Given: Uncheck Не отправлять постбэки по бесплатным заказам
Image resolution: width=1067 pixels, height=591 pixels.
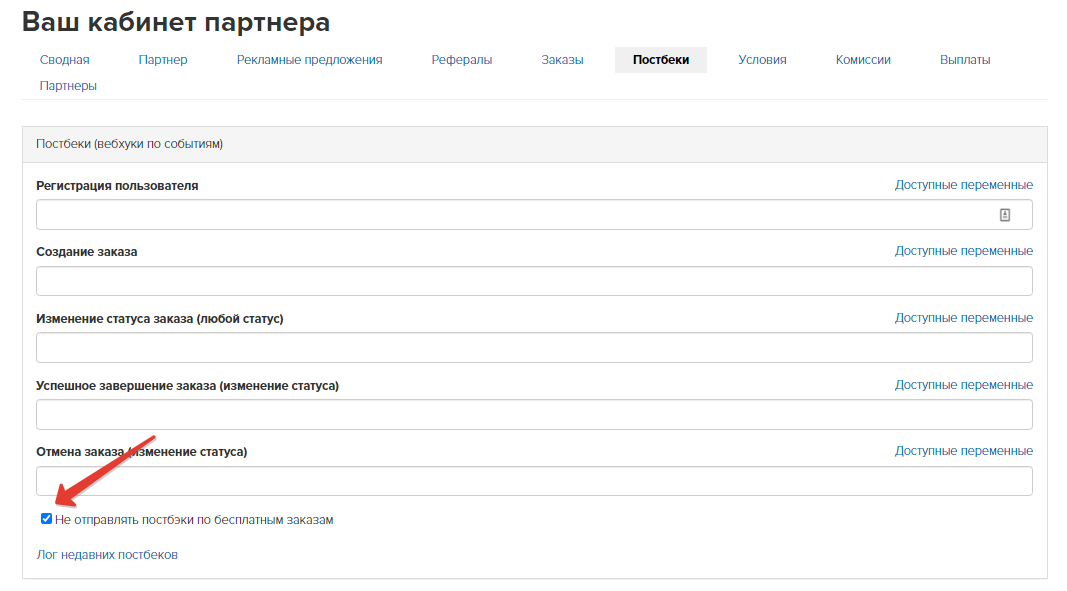Looking at the screenshot, I should pyautogui.click(x=46, y=519).
